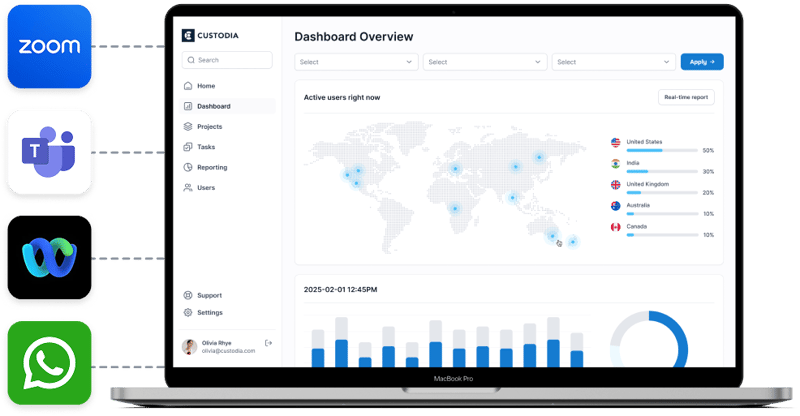
Task: Click the Users people icon
Action: point(188,188)
